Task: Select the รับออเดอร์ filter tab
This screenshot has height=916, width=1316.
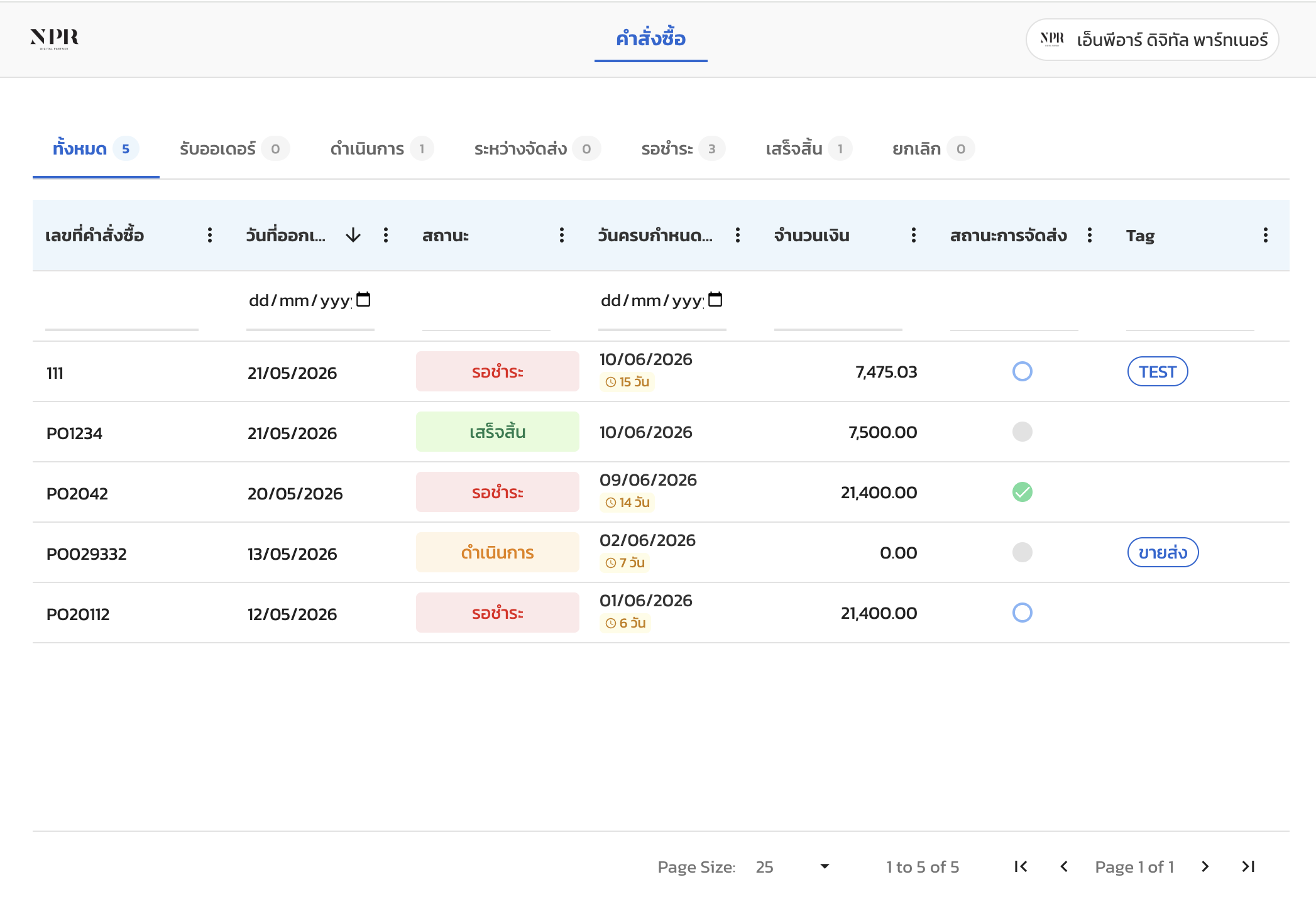Action: pyautogui.click(x=234, y=149)
